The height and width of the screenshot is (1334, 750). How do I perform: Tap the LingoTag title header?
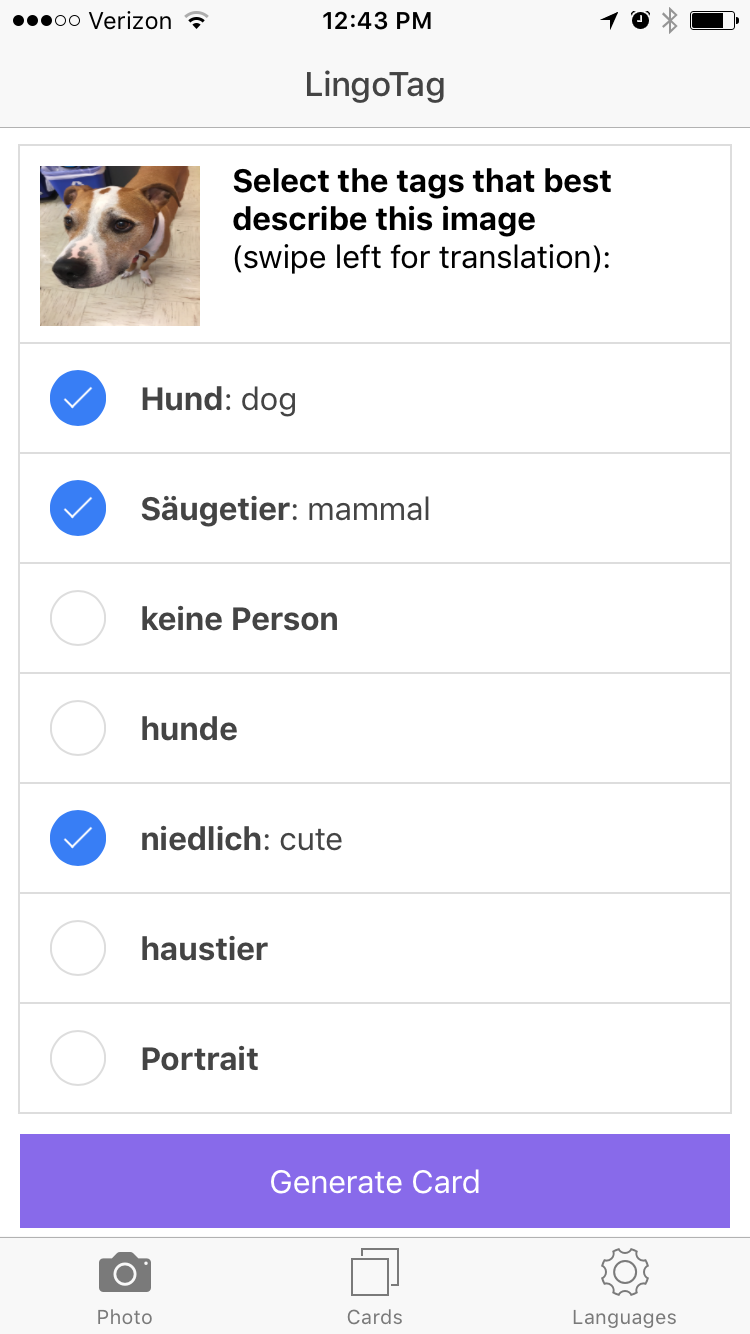pyautogui.click(x=375, y=85)
